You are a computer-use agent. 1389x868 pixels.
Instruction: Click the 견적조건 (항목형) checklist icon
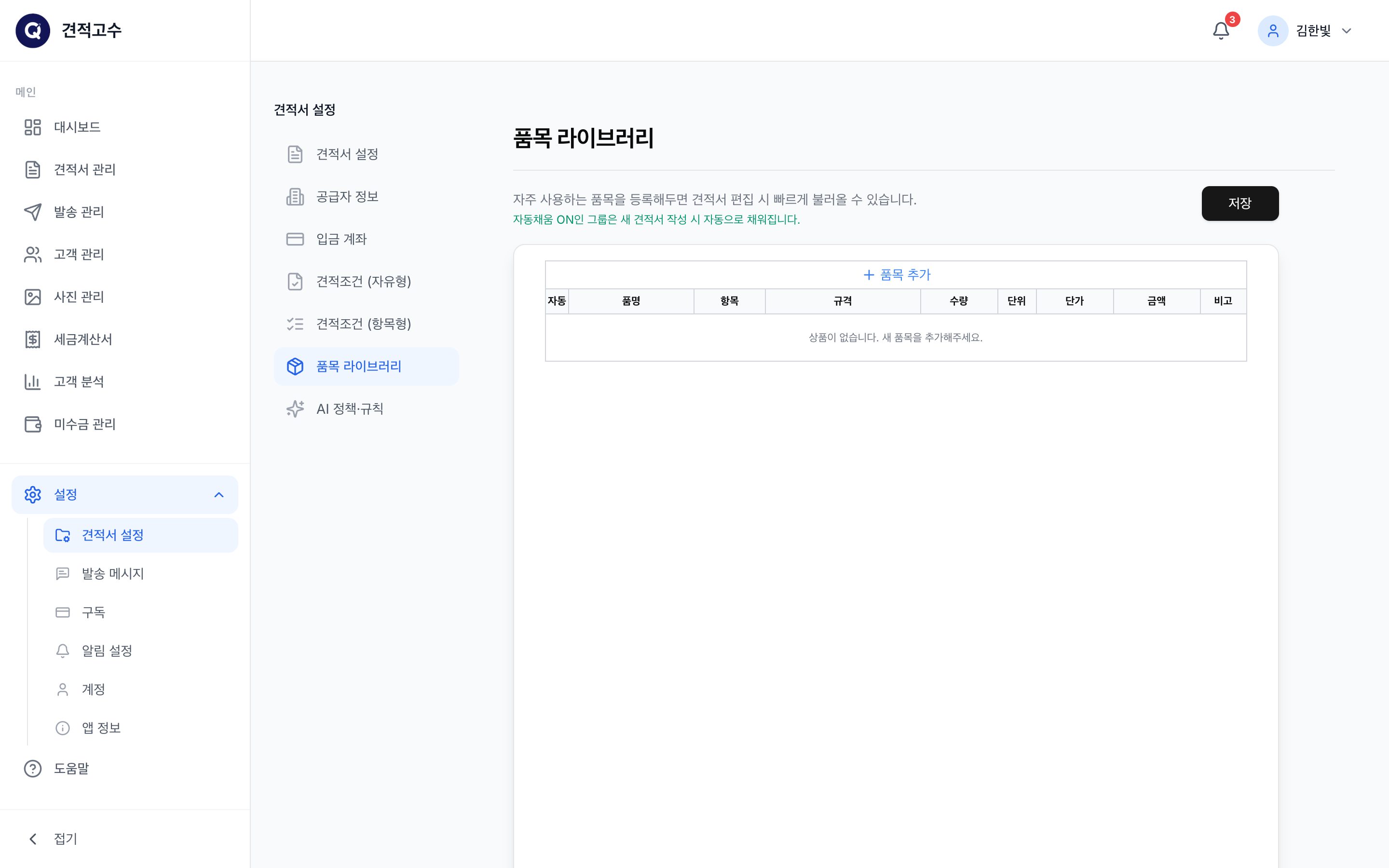(295, 324)
